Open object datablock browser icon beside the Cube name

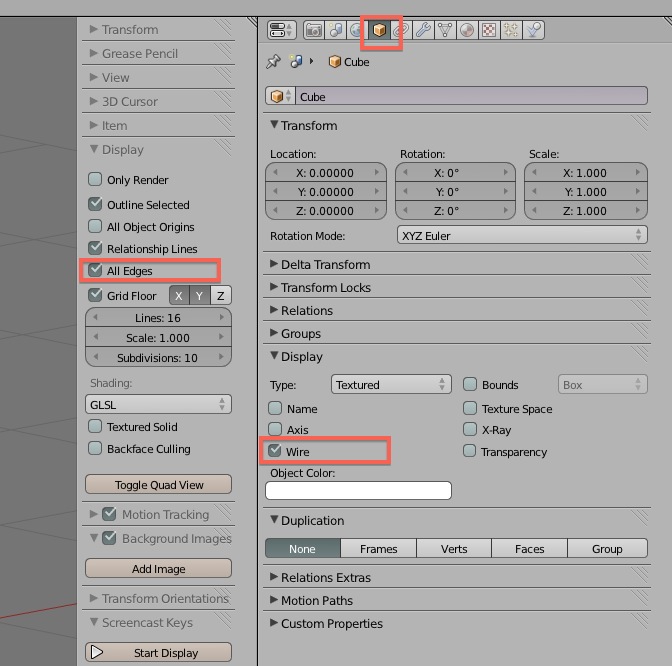pos(280,96)
